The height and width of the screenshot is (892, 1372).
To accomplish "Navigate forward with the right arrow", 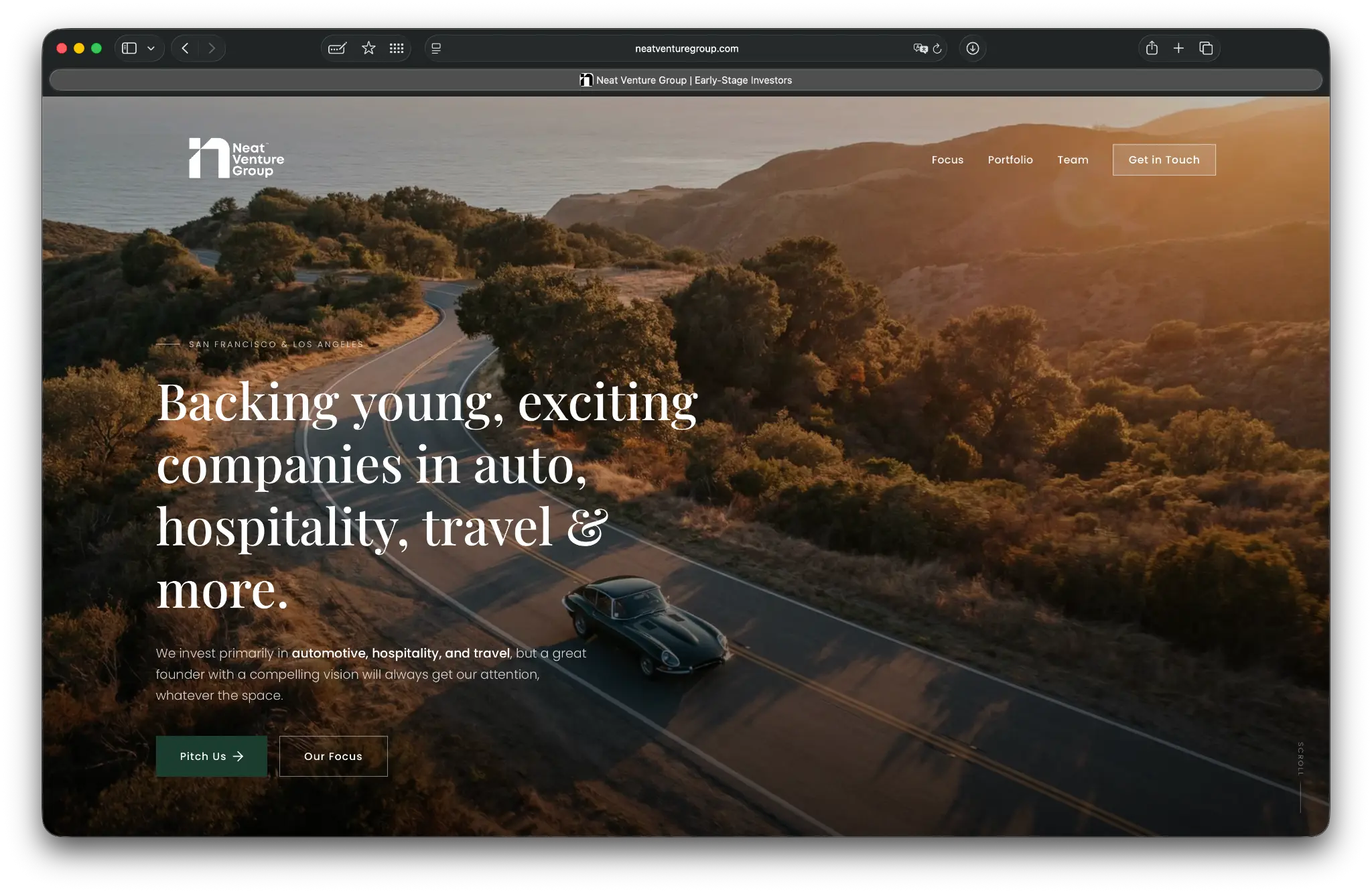I will tap(212, 48).
